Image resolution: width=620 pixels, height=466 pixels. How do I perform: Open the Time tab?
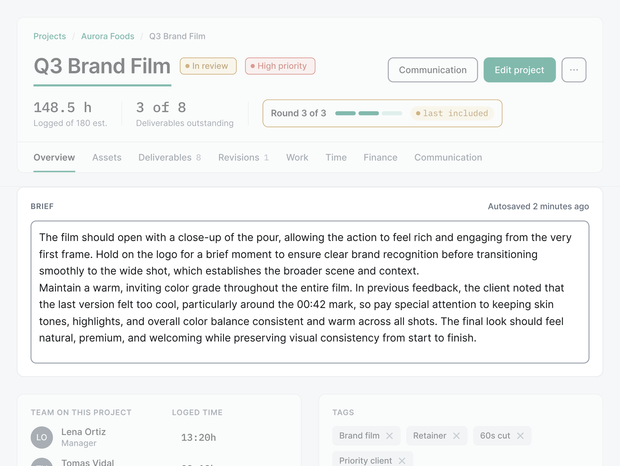click(336, 157)
